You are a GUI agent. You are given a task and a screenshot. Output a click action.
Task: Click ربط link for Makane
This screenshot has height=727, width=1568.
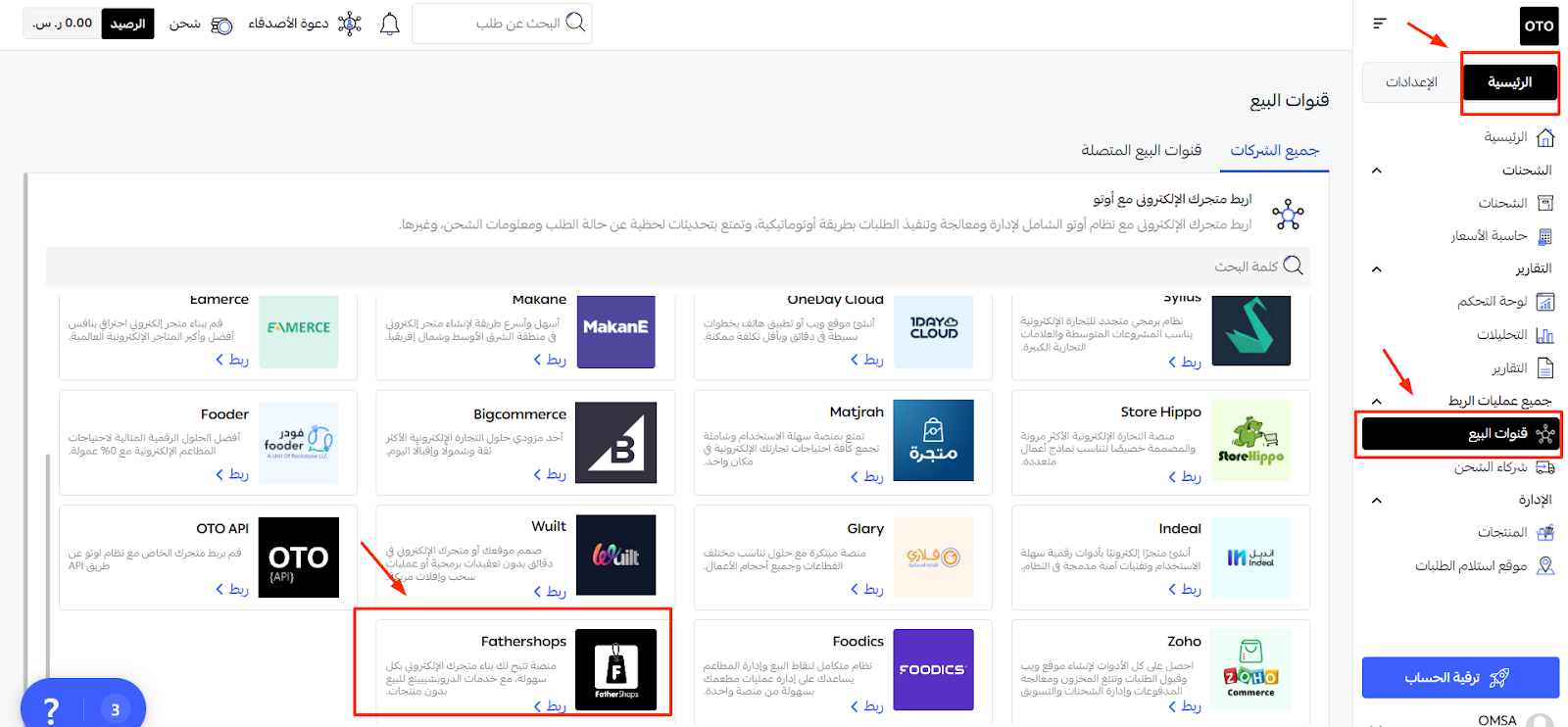(x=550, y=360)
